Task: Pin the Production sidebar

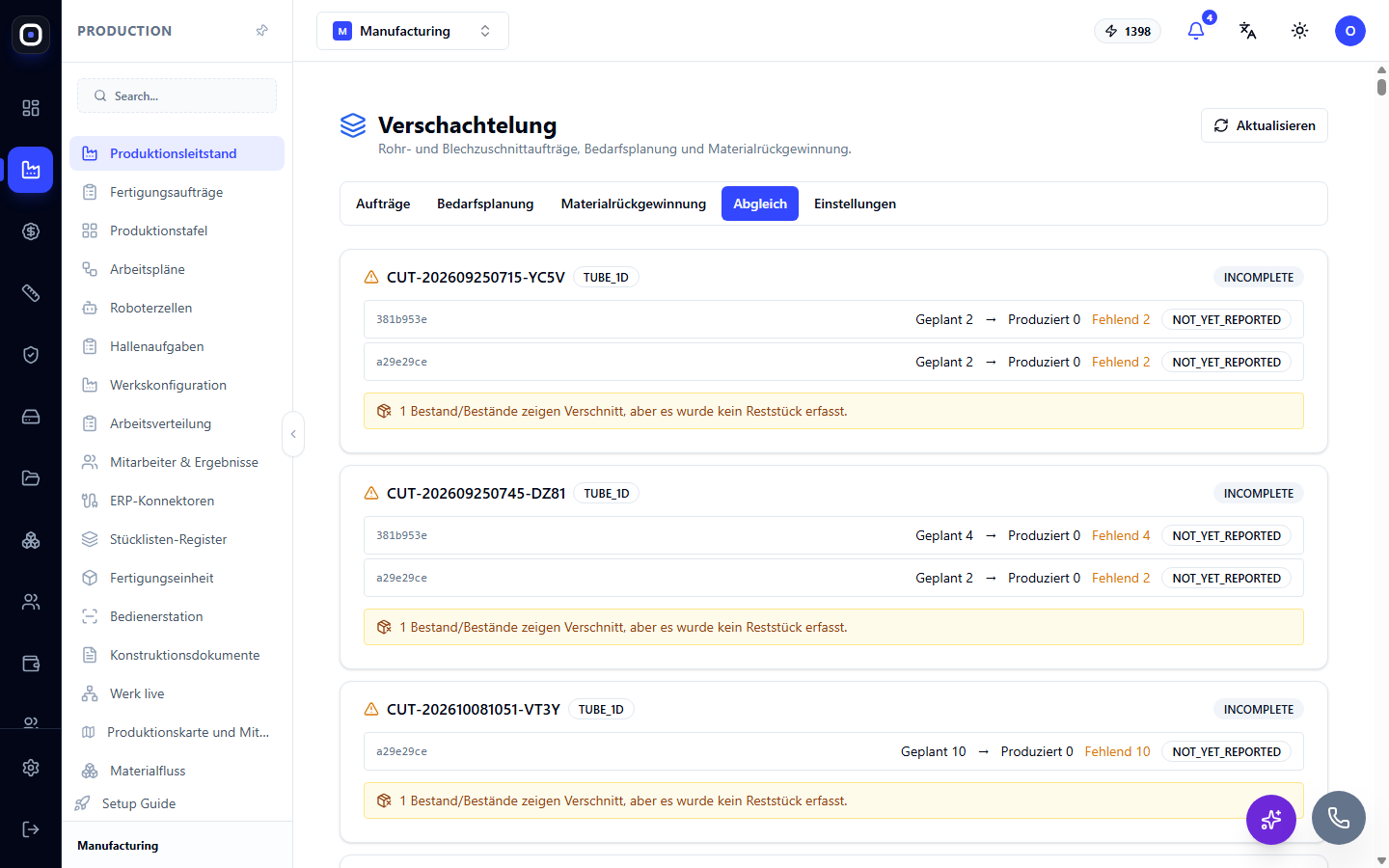Action: [261, 31]
